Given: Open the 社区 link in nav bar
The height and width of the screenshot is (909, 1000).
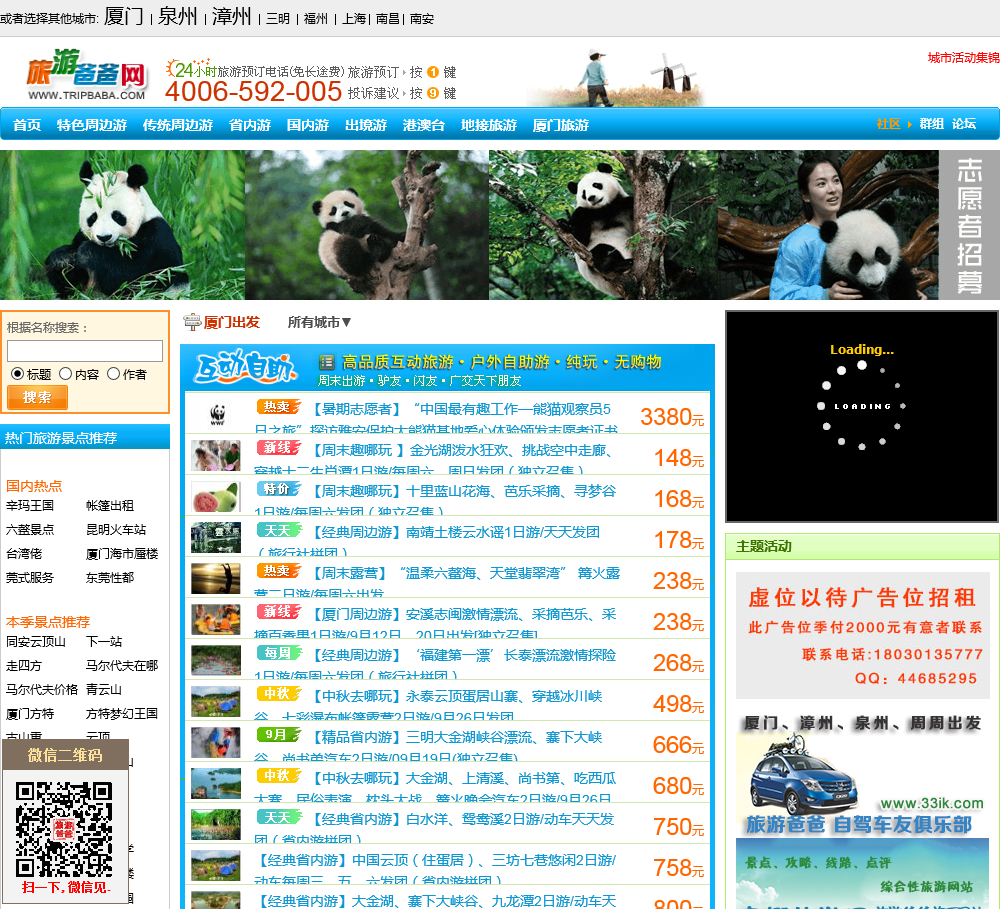Looking at the screenshot, I should point(888,124).
